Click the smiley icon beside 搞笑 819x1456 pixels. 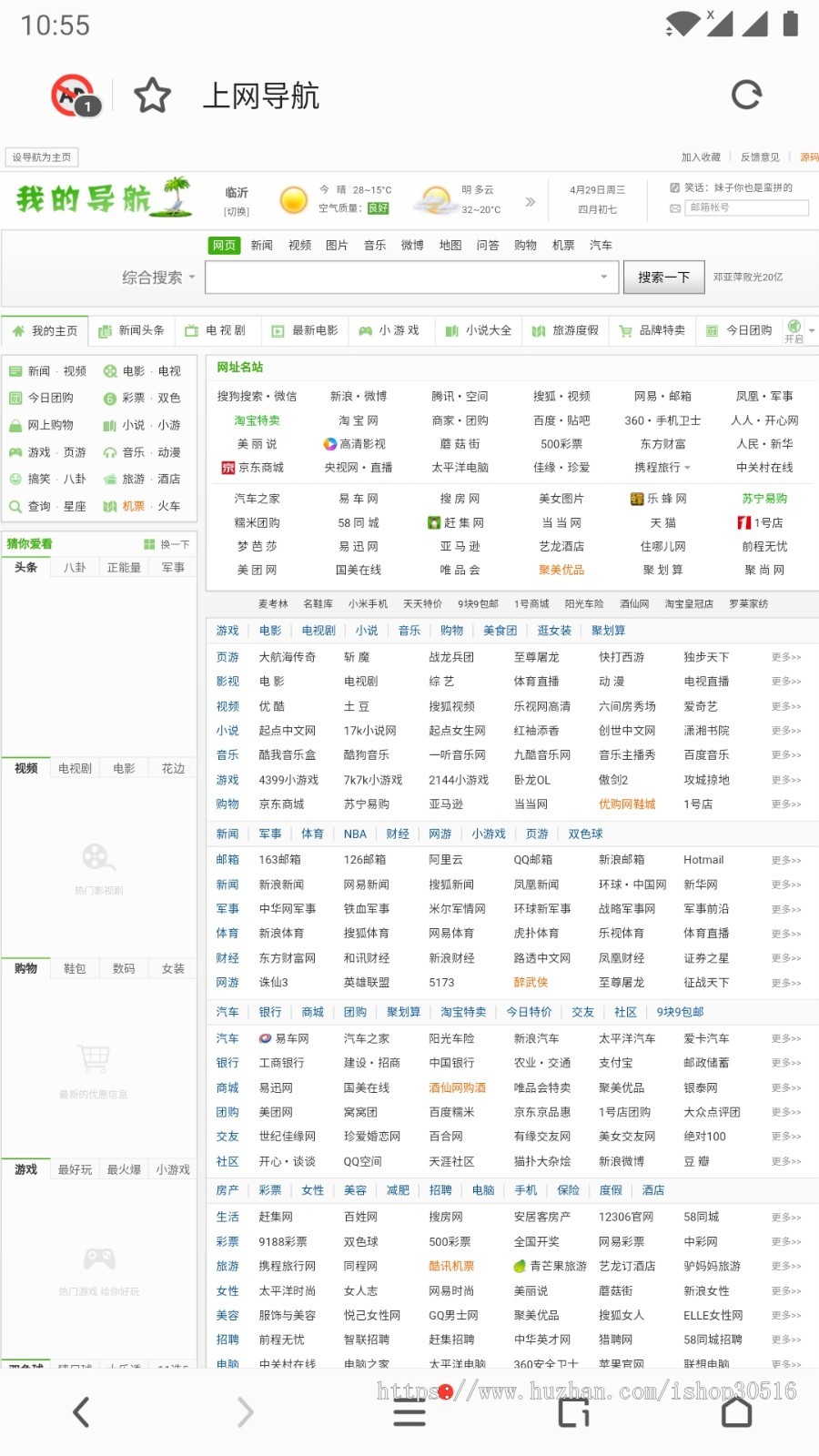point(15,479)
